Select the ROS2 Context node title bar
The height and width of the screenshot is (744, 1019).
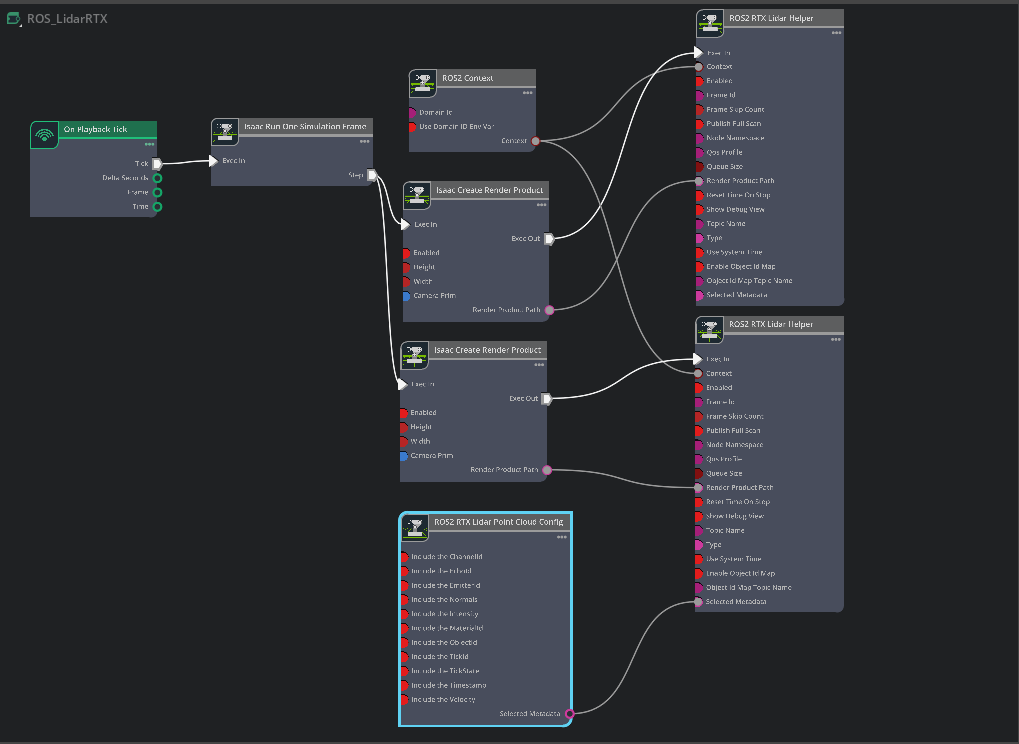point(481,78)
